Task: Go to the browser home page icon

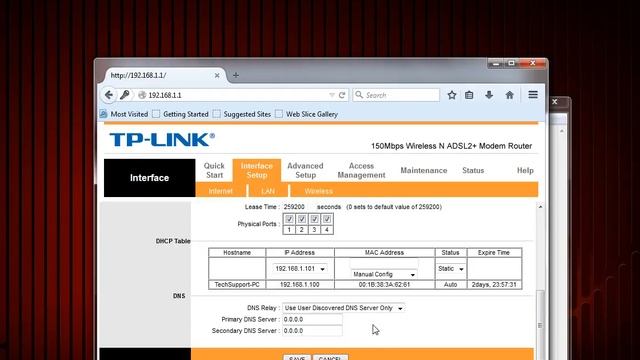Action: click(509, 95)
